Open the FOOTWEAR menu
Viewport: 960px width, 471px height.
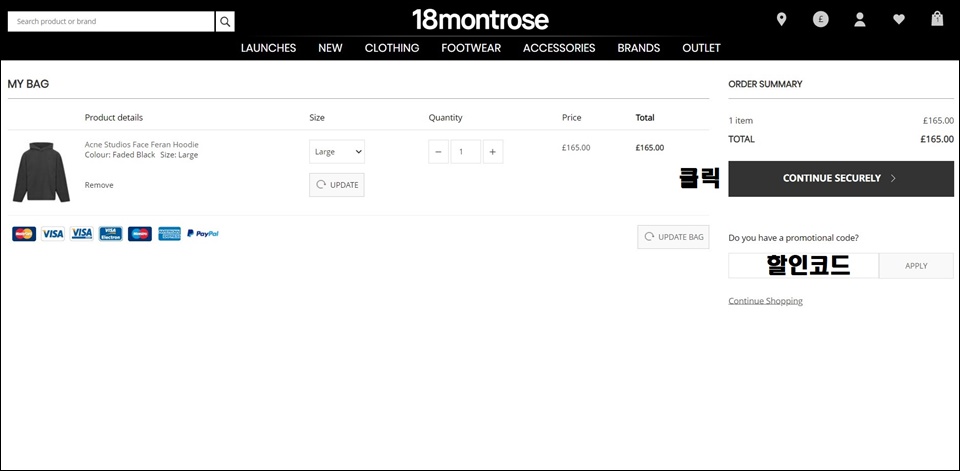[x=471, y=48]
